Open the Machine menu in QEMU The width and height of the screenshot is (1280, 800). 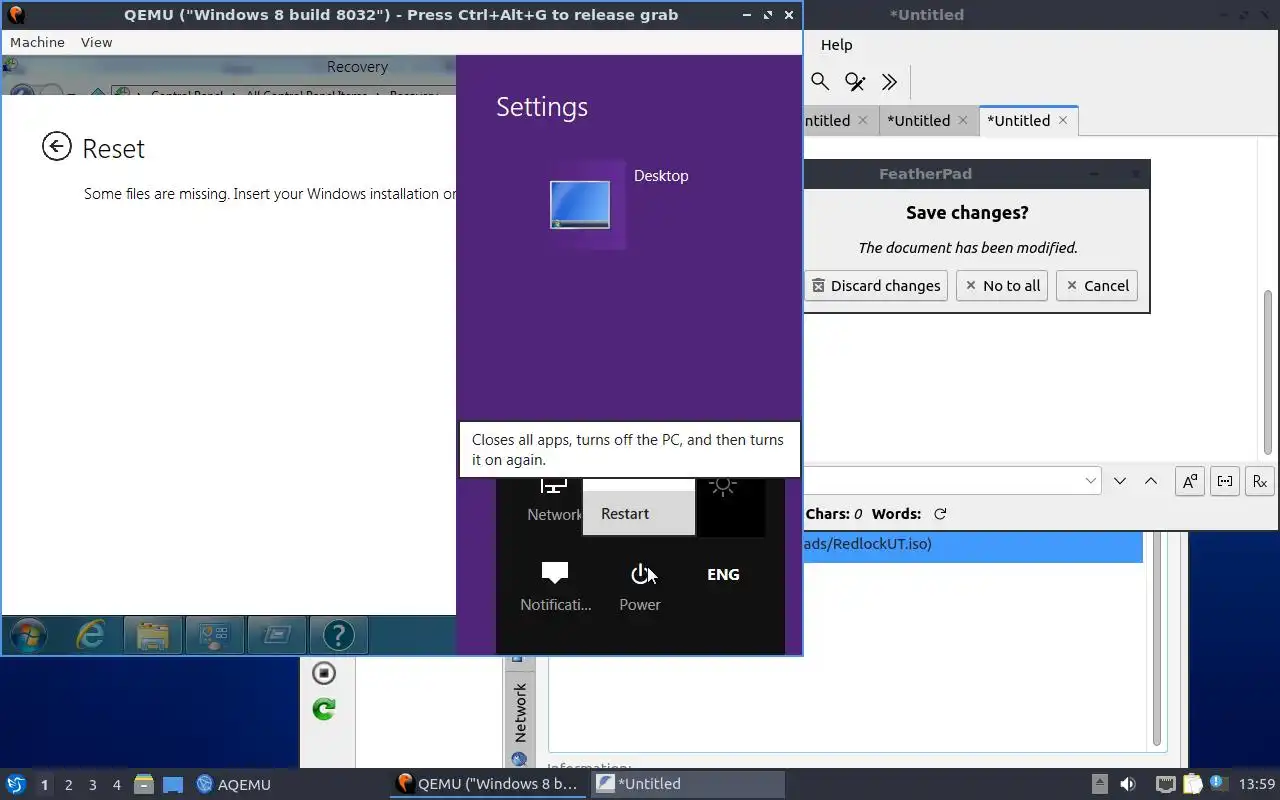[x=37, y=42]
